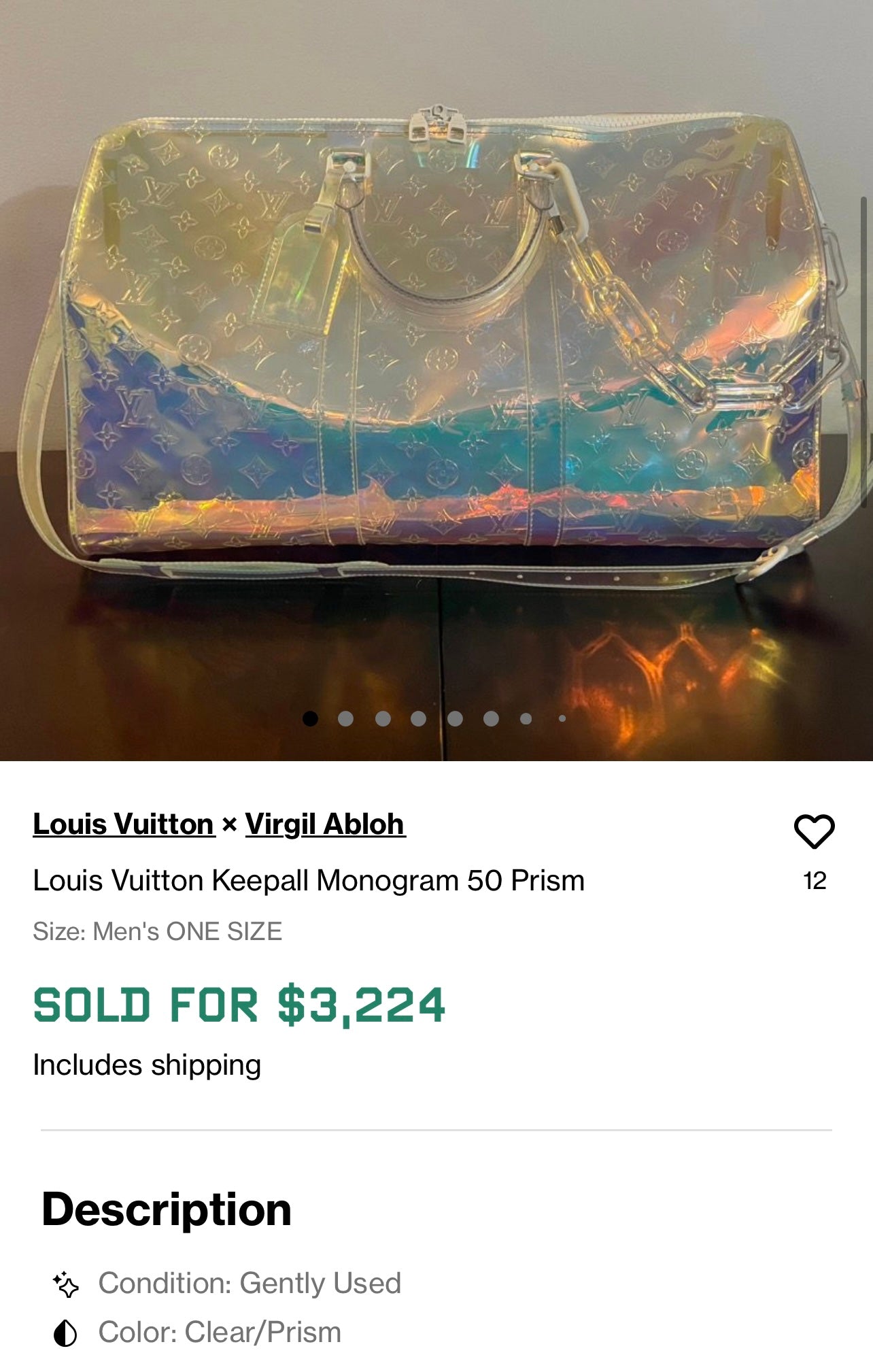
Task: Click the smallest last carousel dot
Action: pos(562,718)
